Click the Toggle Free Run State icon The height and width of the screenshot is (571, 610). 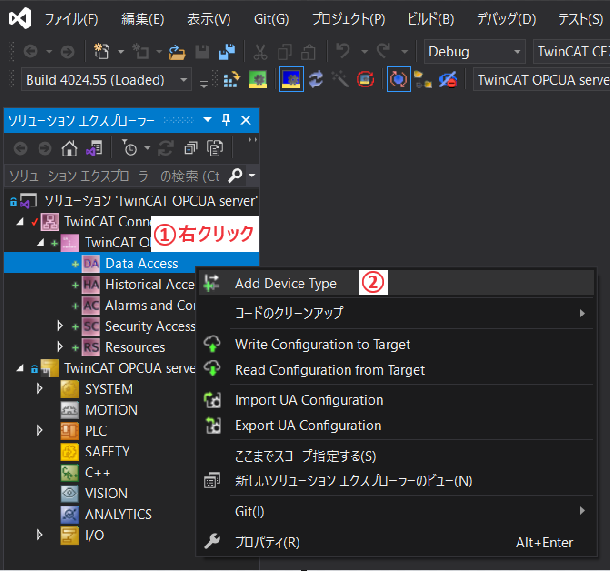pos(366,79)
